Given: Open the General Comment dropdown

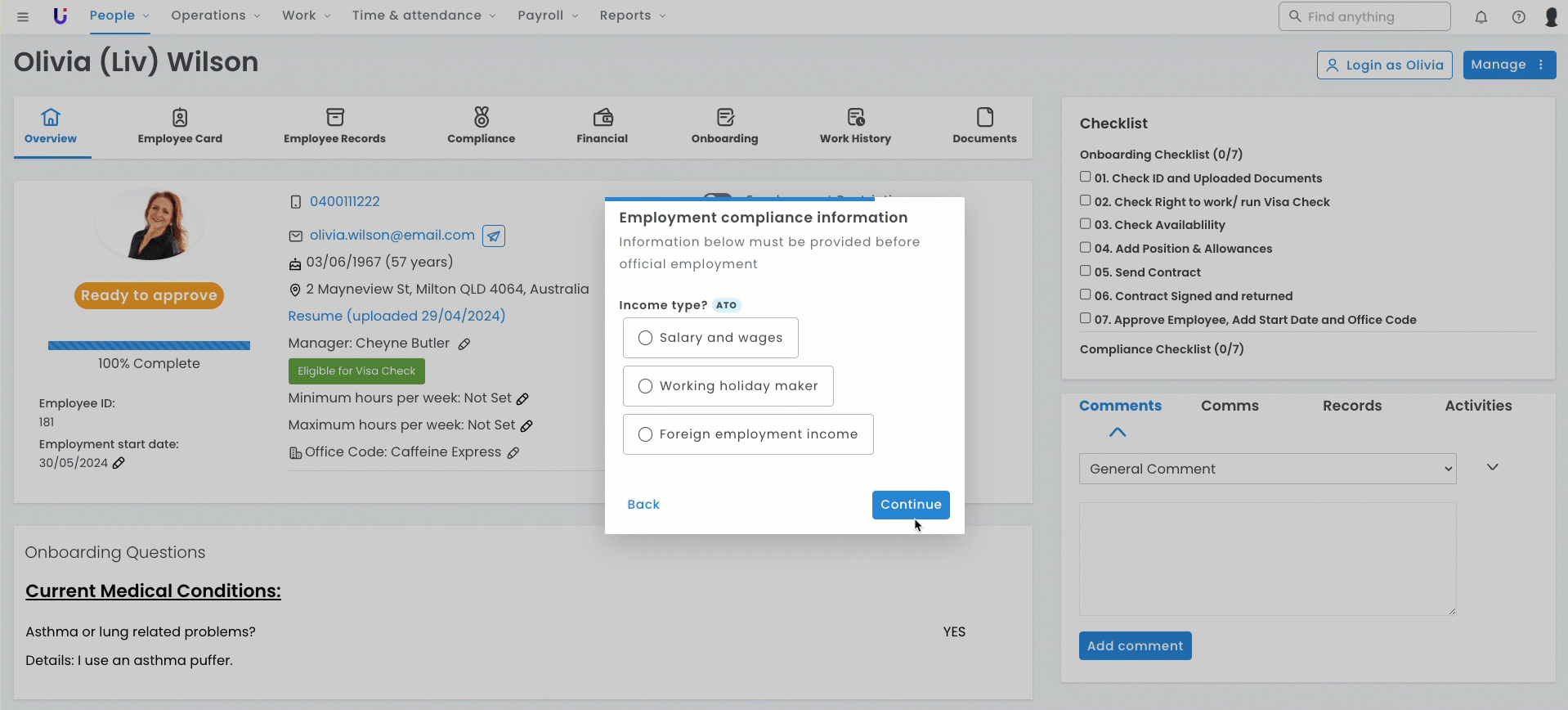Looking at the screenshot, I should 1267,469.
